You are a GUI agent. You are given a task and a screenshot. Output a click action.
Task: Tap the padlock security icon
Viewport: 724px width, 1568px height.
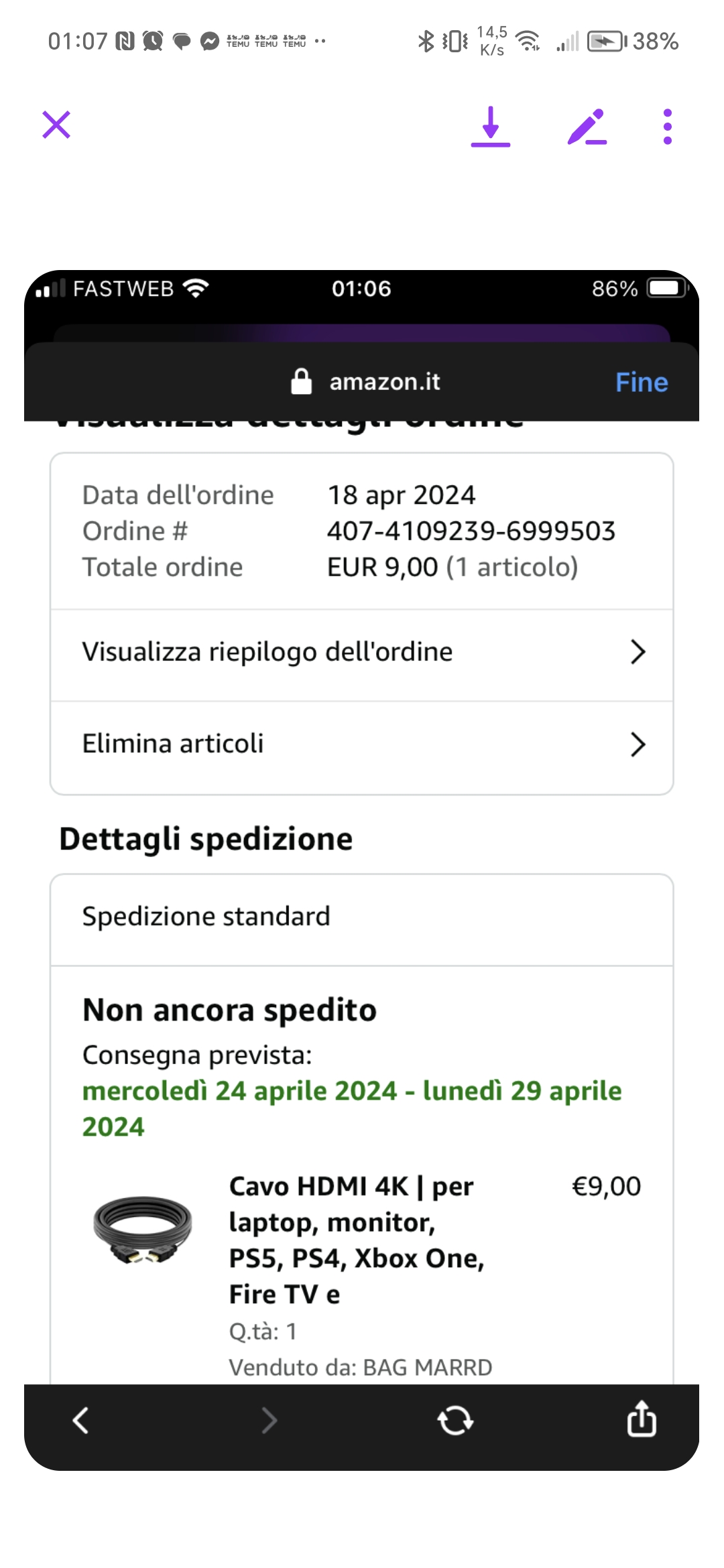[x=302, y=382]
